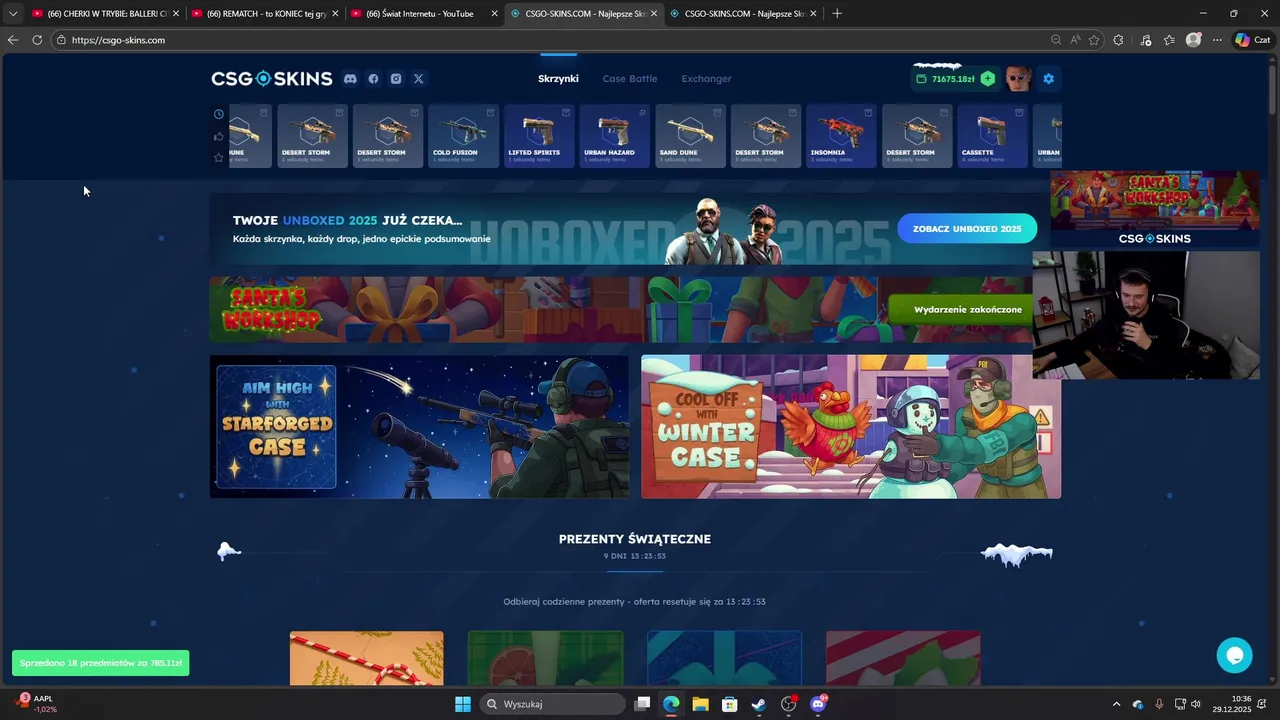Switch to the Świat Internetu YouTube tab
Viewport: 1280px width, 720px height.
[424, 14]
